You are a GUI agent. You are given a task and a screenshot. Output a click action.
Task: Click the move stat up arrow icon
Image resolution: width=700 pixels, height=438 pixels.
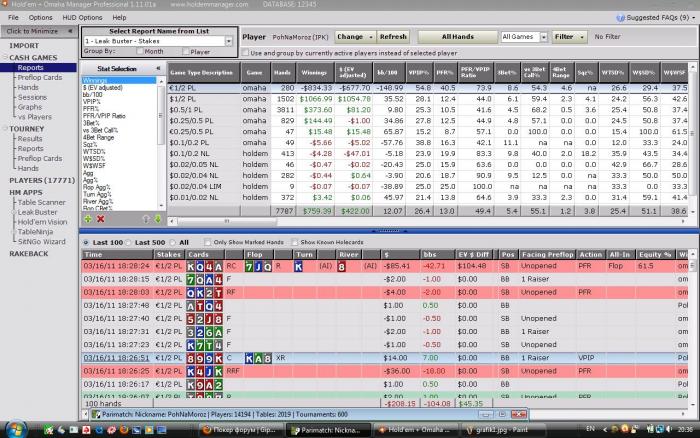pos(146,219)
